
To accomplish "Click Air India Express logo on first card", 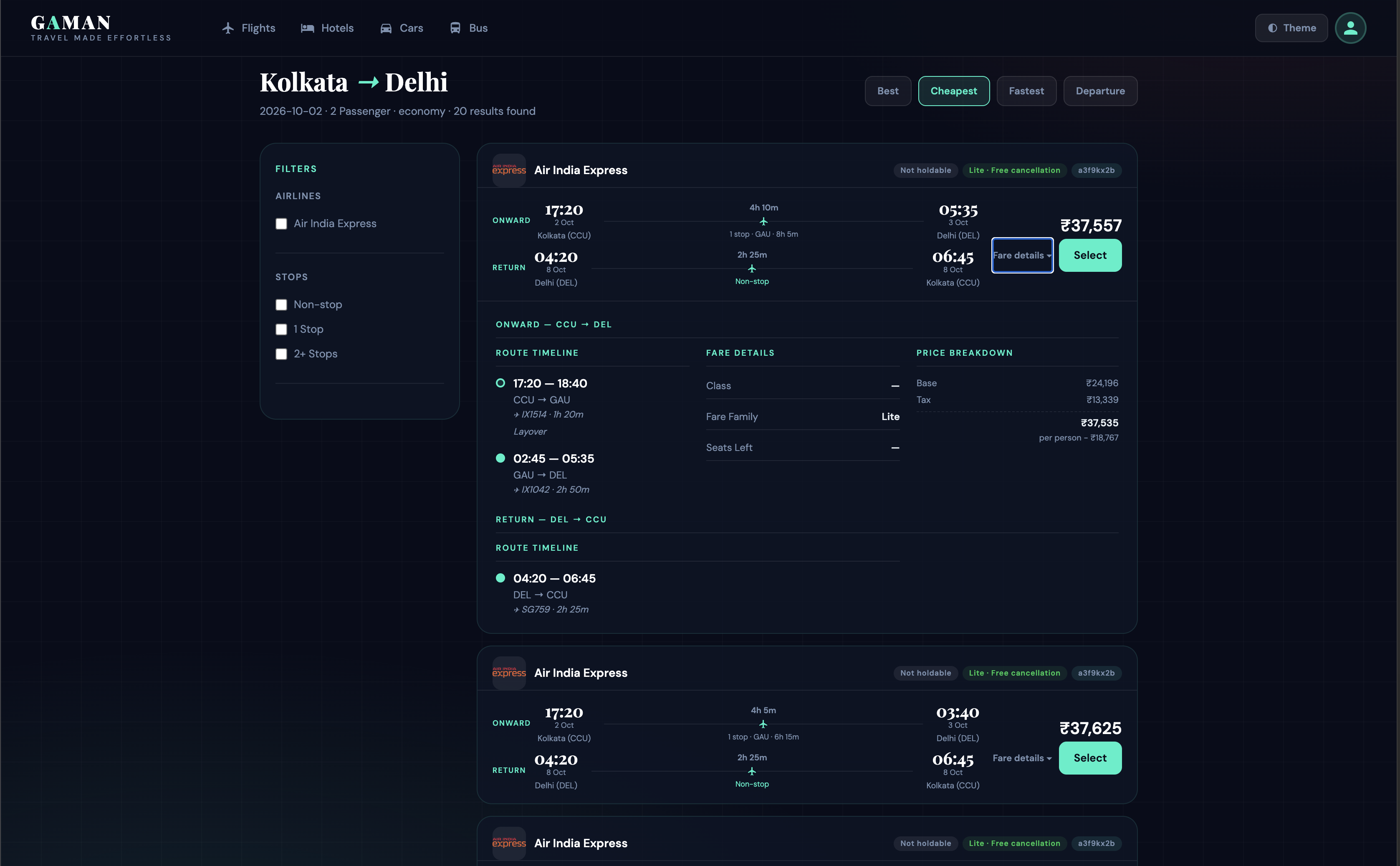I will [509, 170].
